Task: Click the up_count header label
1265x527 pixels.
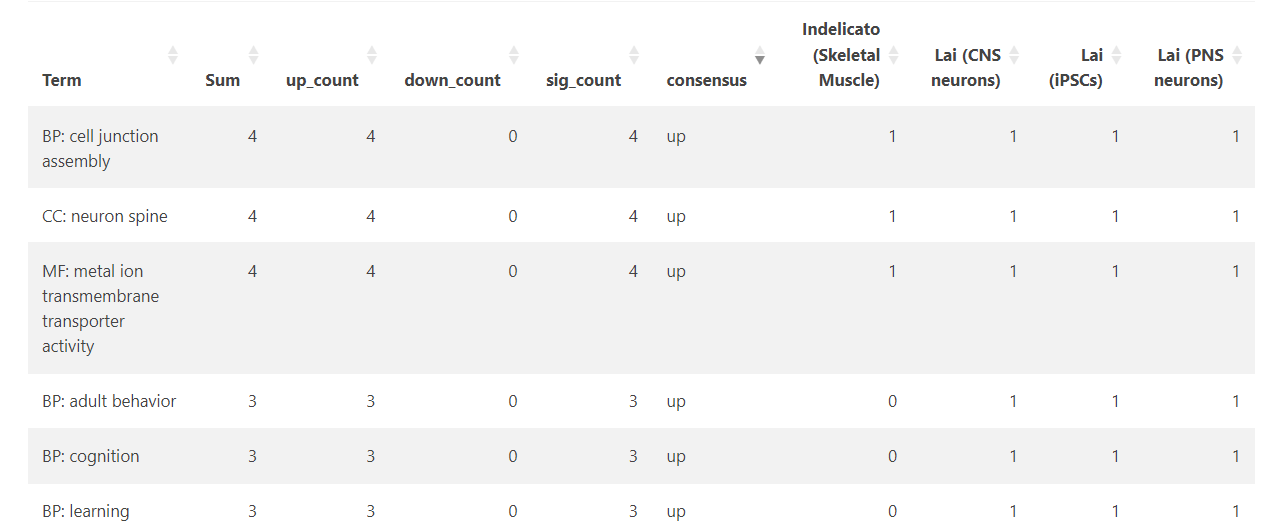Action: click(322, 80)
